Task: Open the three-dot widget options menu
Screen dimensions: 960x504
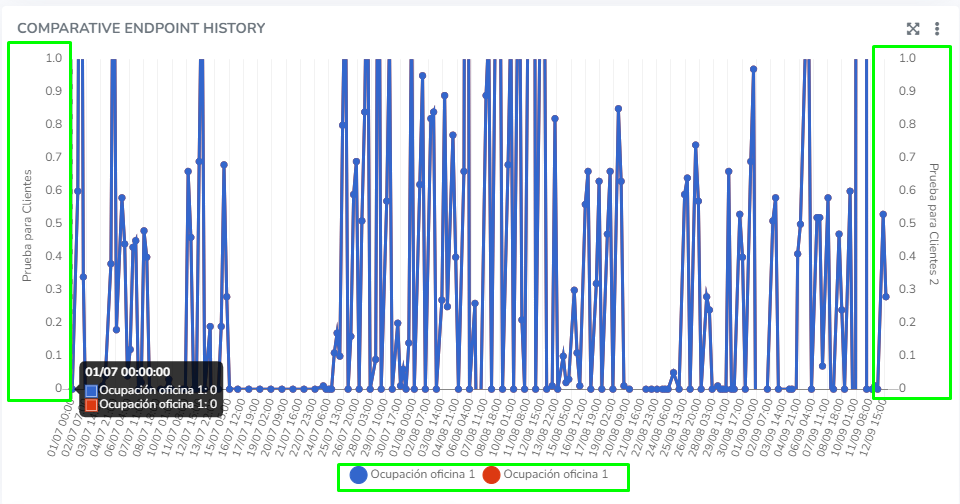Action: coord(937,29)
